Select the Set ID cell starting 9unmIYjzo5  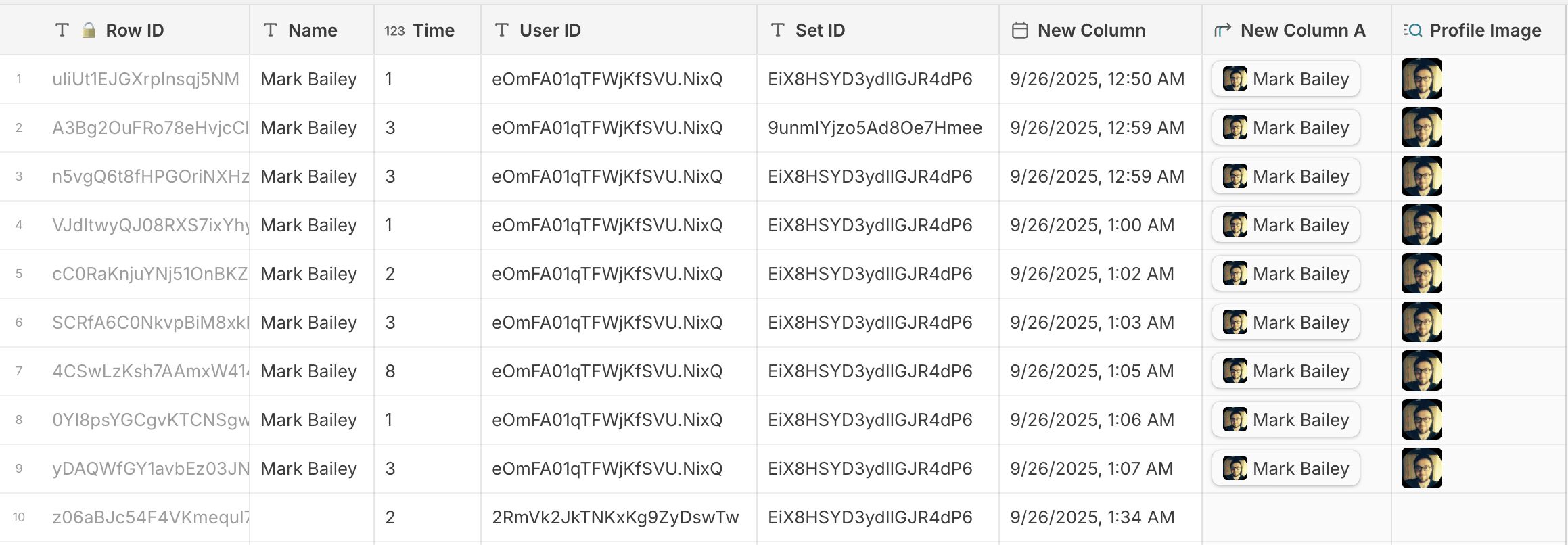click(875, 128)
